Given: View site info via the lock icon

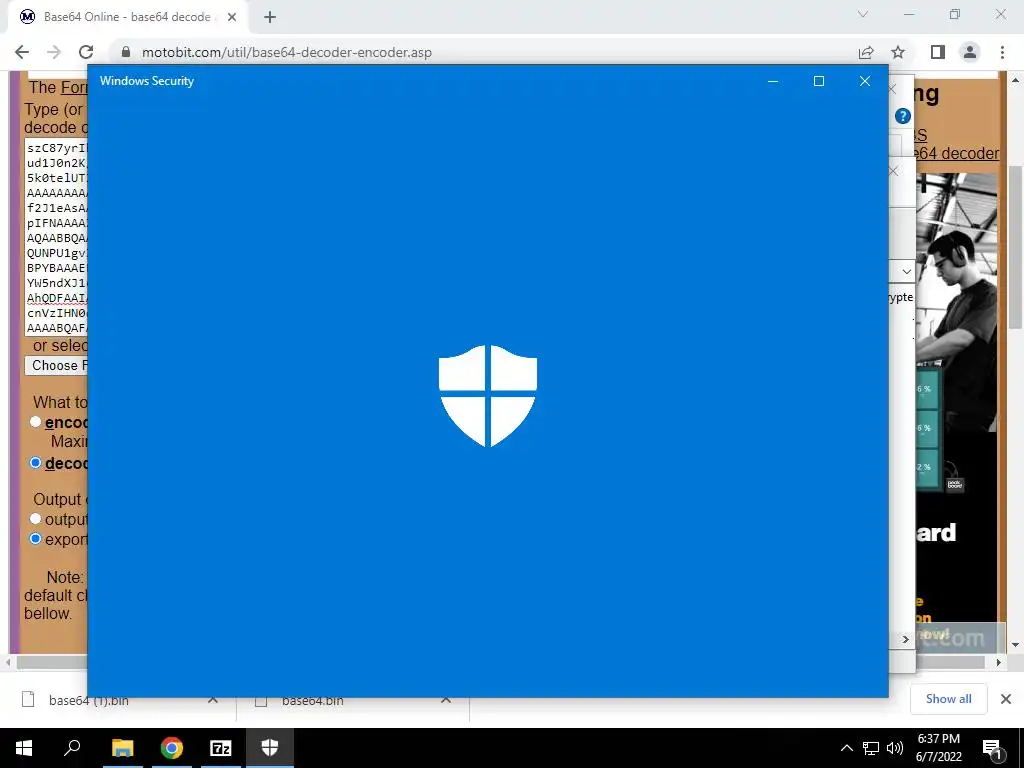Looking at the screenshot, I should [126, 52].
